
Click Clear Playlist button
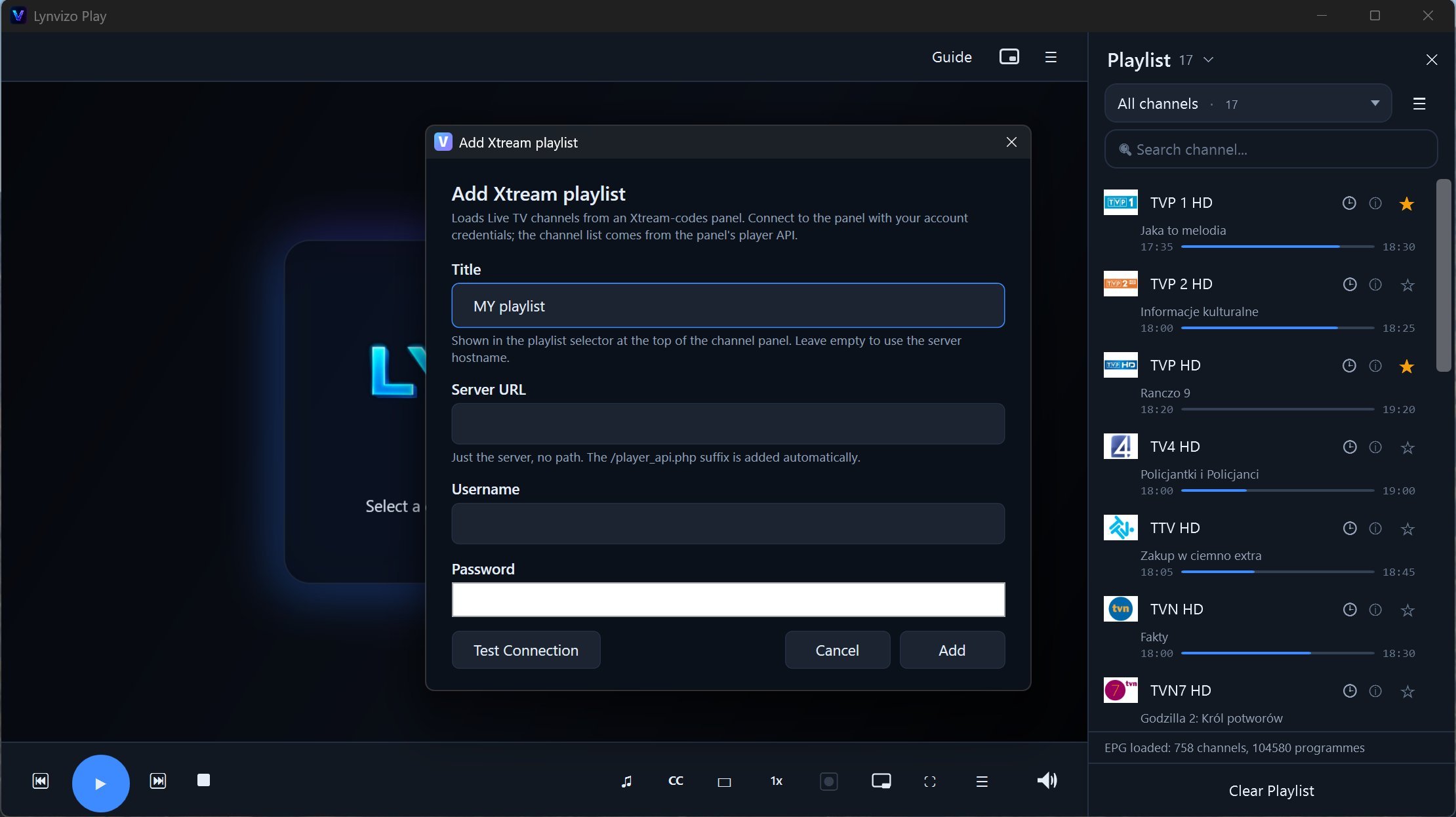click(1271, 791)
